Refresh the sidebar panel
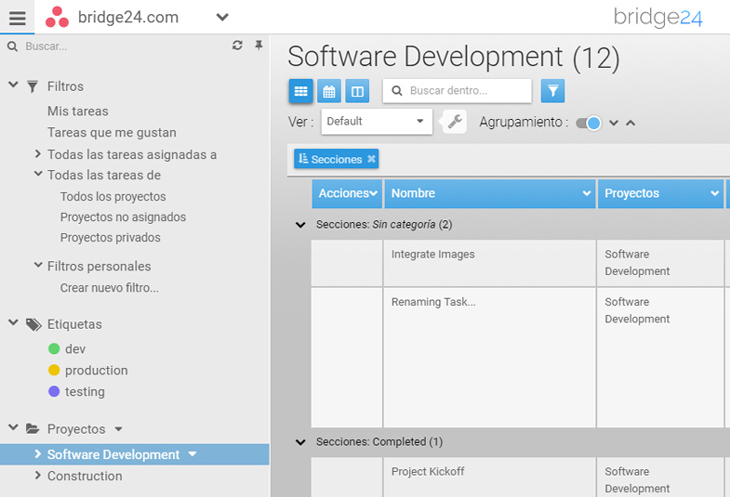The image size is (730, 497). [237, 45]
